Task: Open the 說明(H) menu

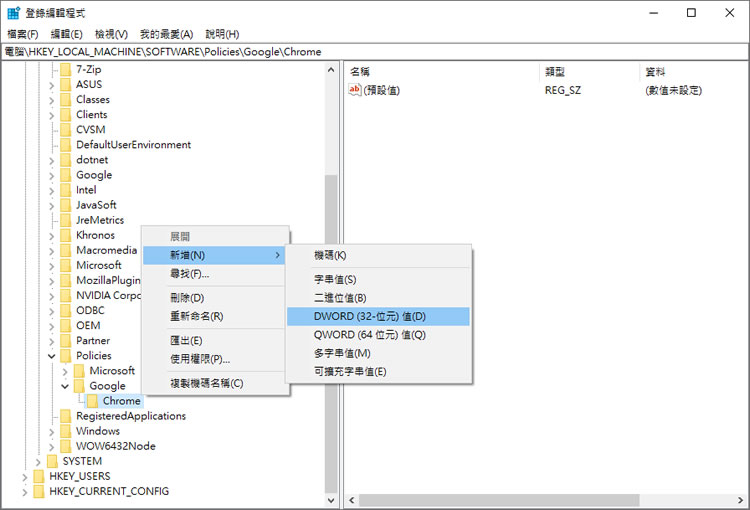Action: [222, 34]
